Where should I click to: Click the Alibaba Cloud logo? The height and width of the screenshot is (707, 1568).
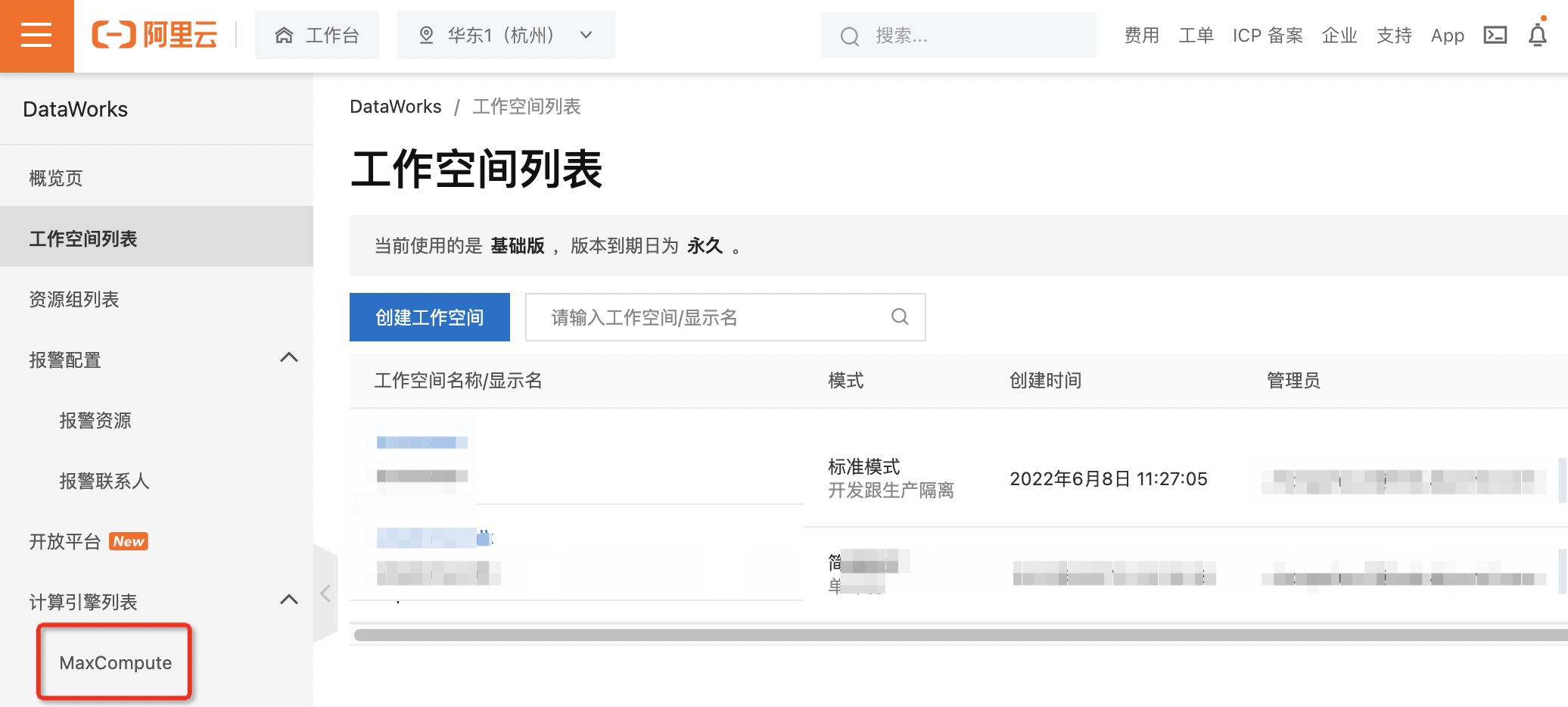[x=155, y=36]
